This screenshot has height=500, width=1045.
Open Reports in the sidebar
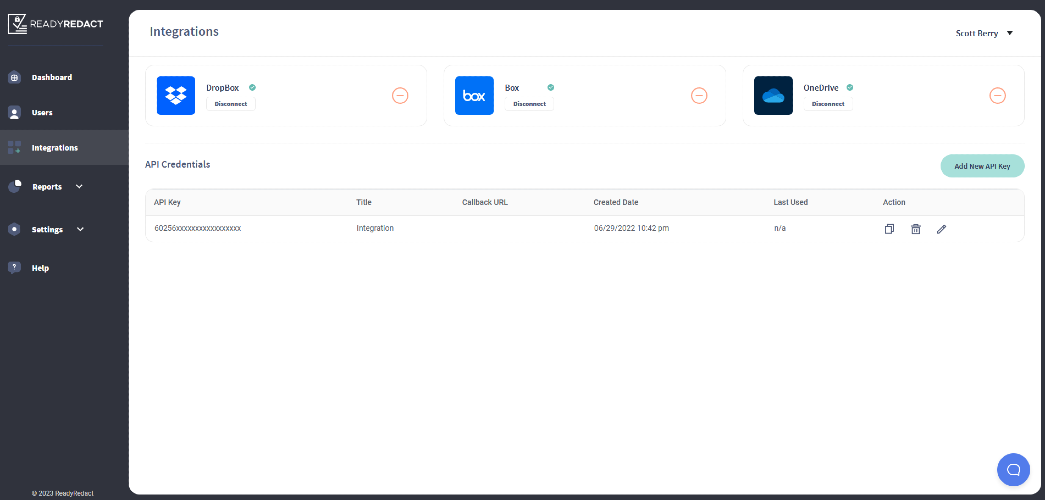[47, 187]
